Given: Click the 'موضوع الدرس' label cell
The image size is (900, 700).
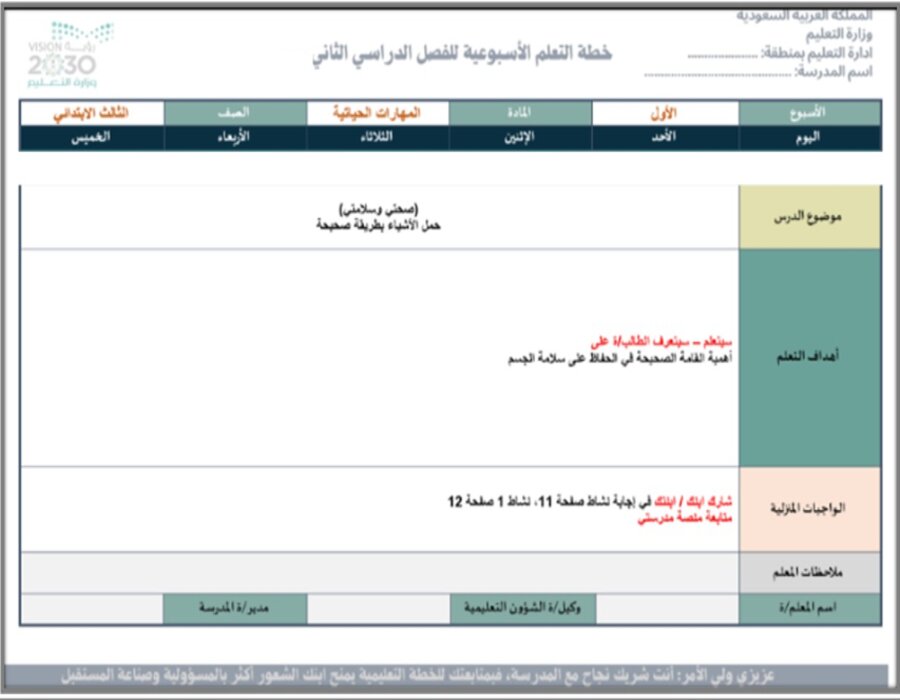Looking at the screenshot, I should (x=810, y=217).
